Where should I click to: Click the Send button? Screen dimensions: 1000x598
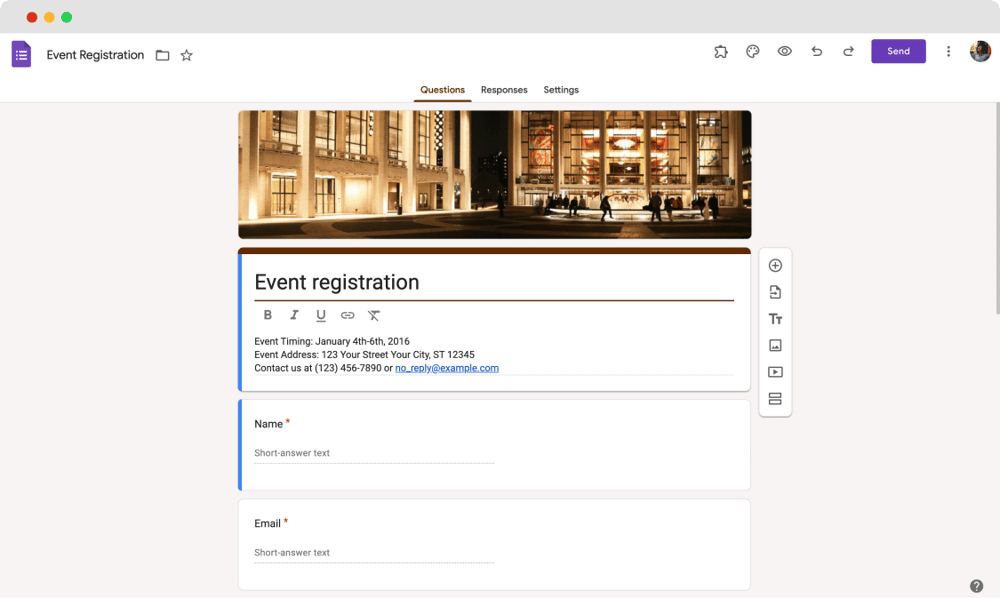tap(898, 51)
